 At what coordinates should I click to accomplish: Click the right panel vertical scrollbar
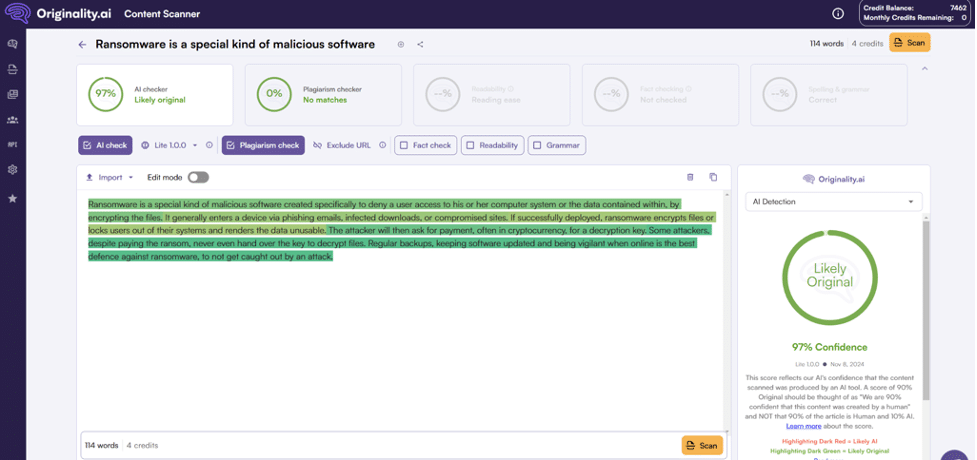(x=926, y=310)
